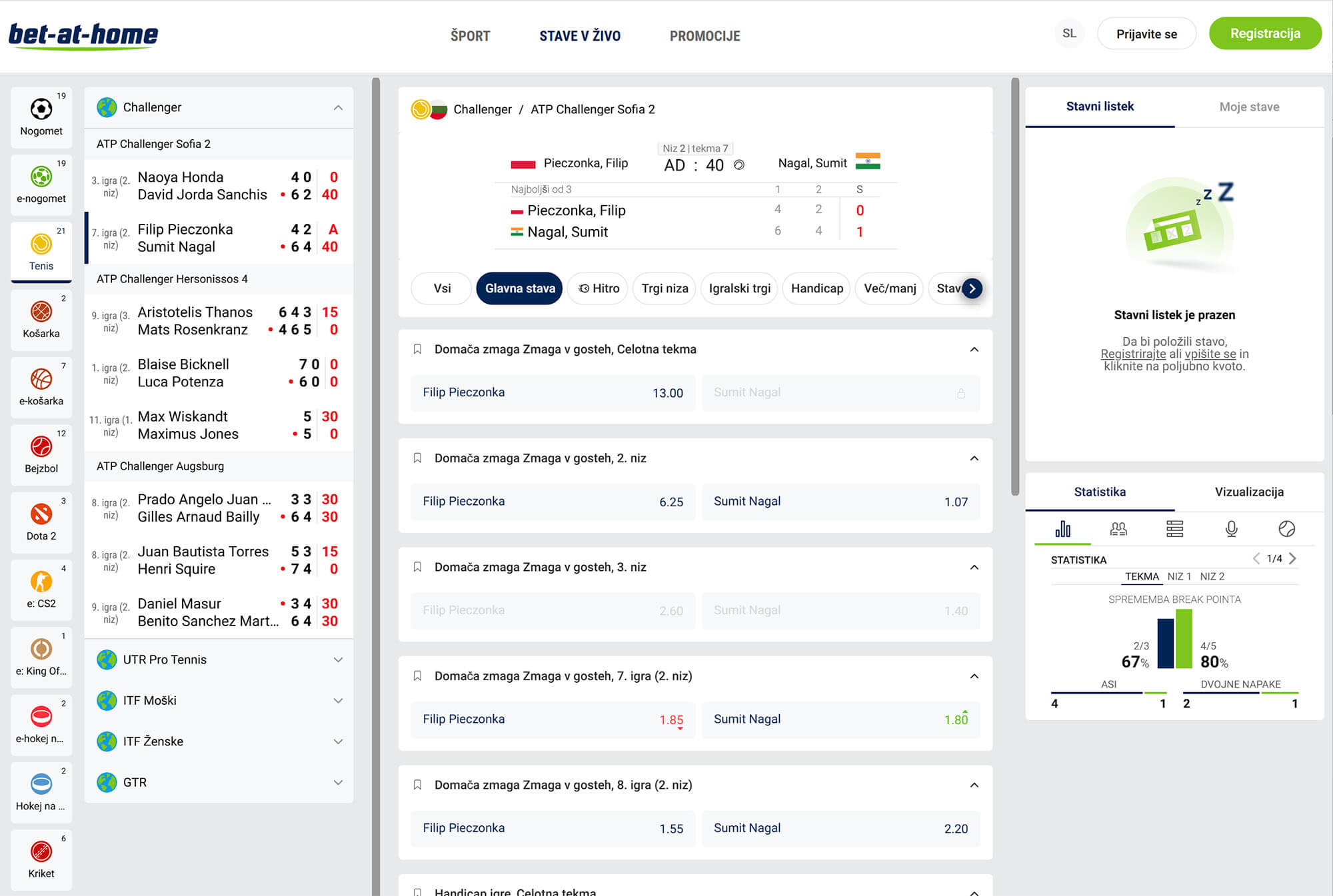Open the tennis ball icon in Statistika
Screen dimensions: 1333x896
(x=1287, y=529)
